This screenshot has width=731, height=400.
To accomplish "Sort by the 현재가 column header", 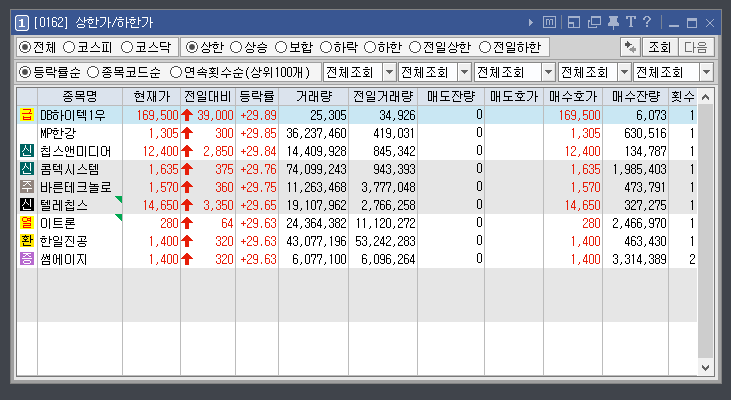I will 152,97.
